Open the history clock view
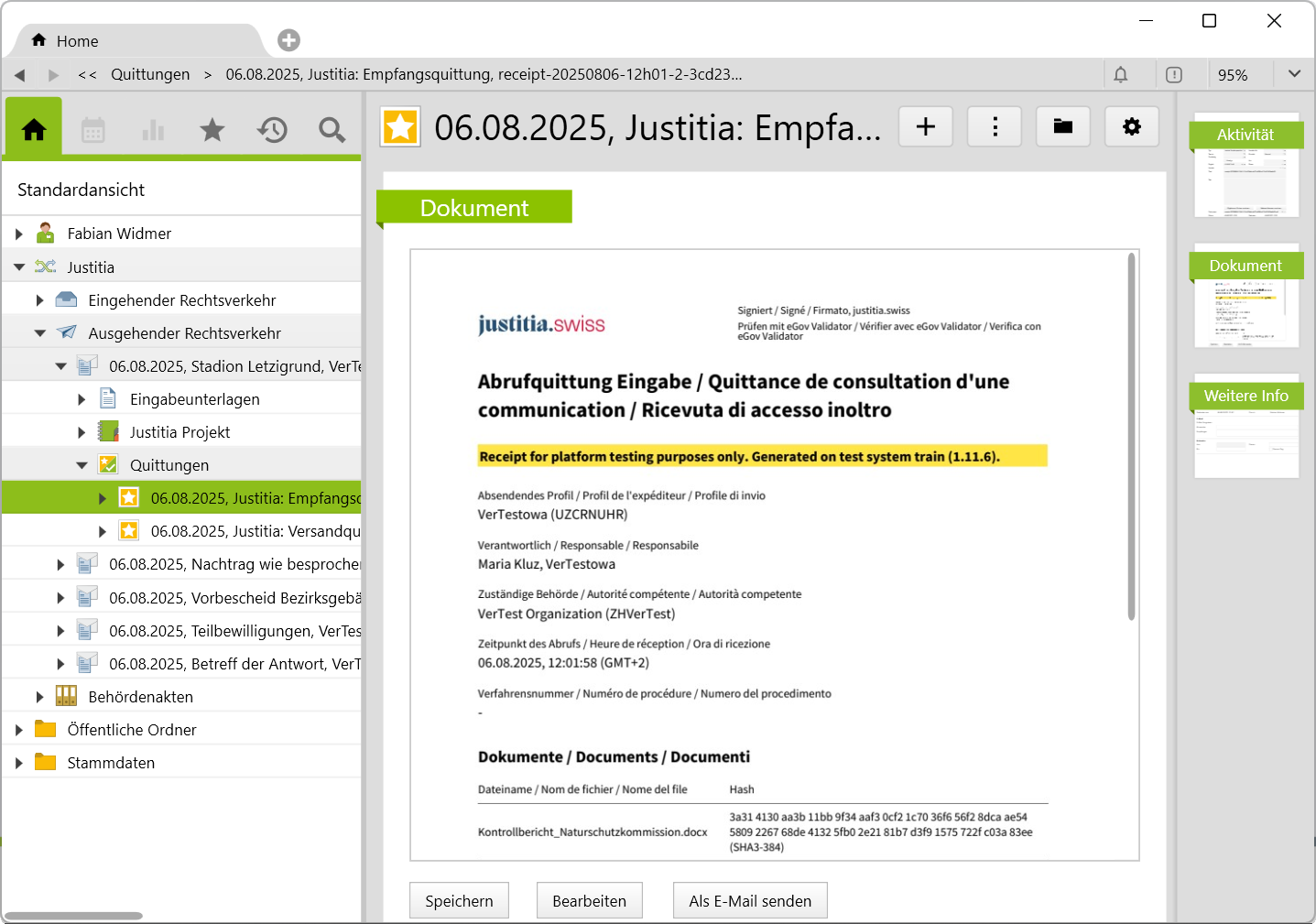 coord(272,130)
